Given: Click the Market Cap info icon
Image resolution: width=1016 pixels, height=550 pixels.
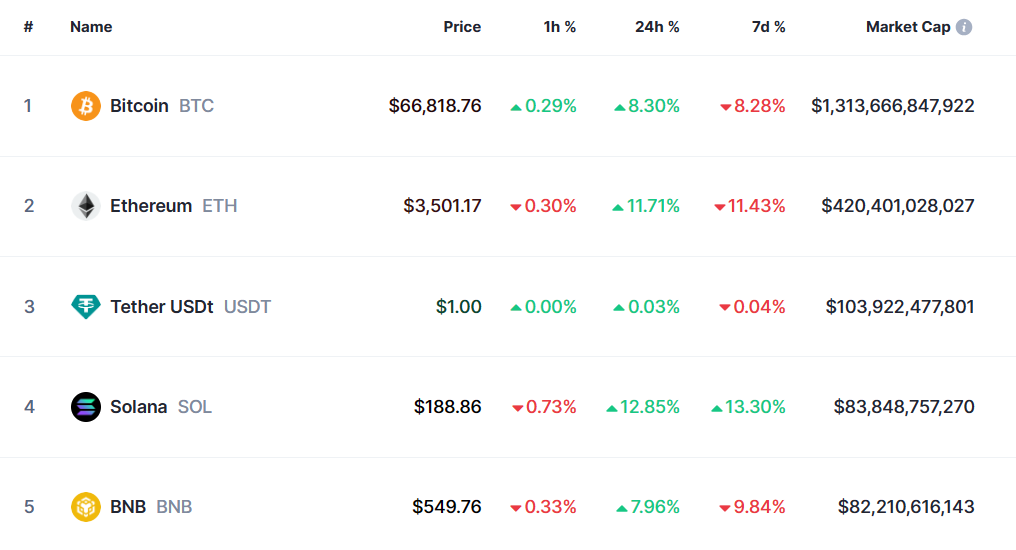Looking at the screenshot, I should tap(964, 27).
